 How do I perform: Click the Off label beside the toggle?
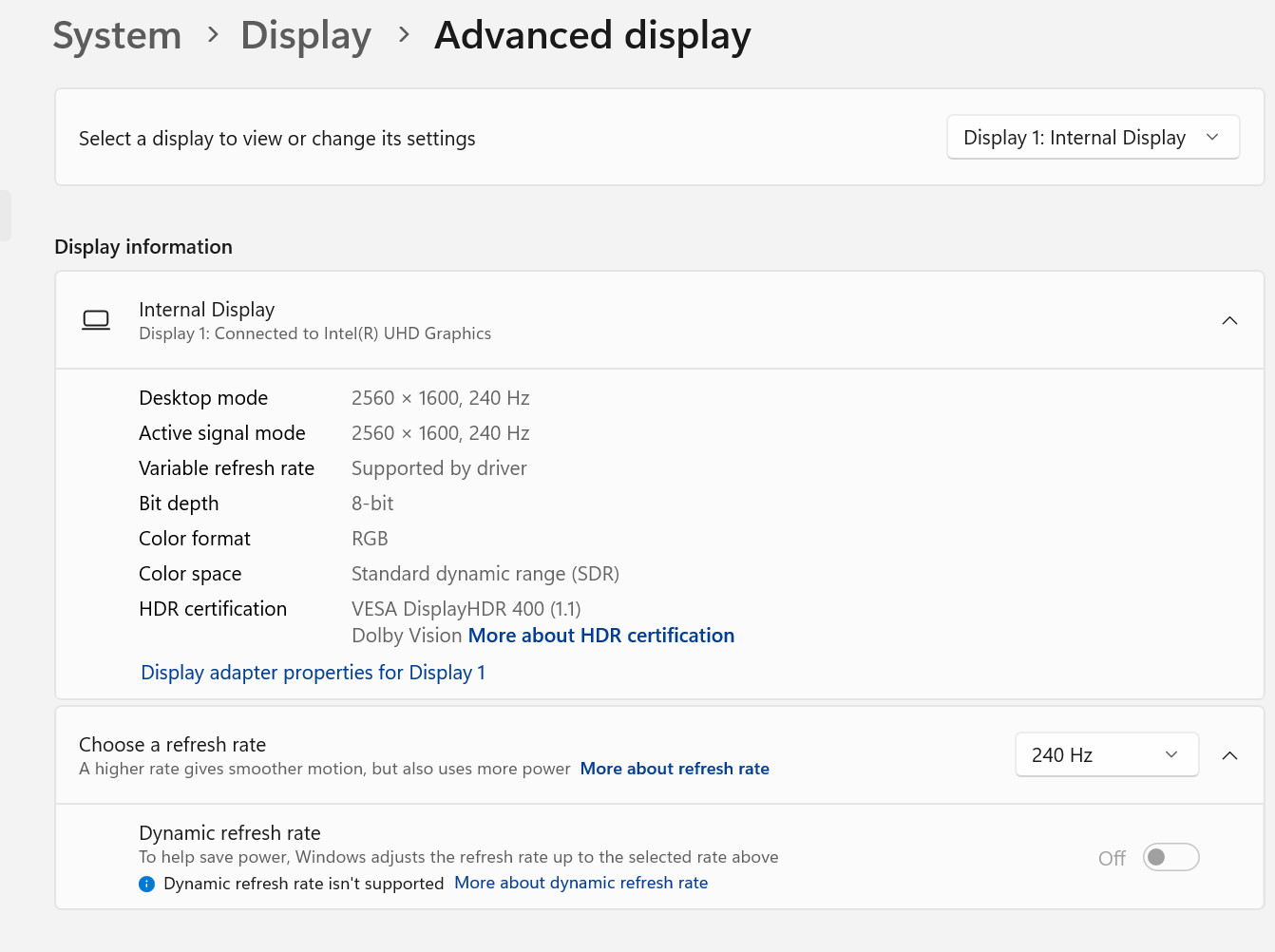tap(1112, 858)
